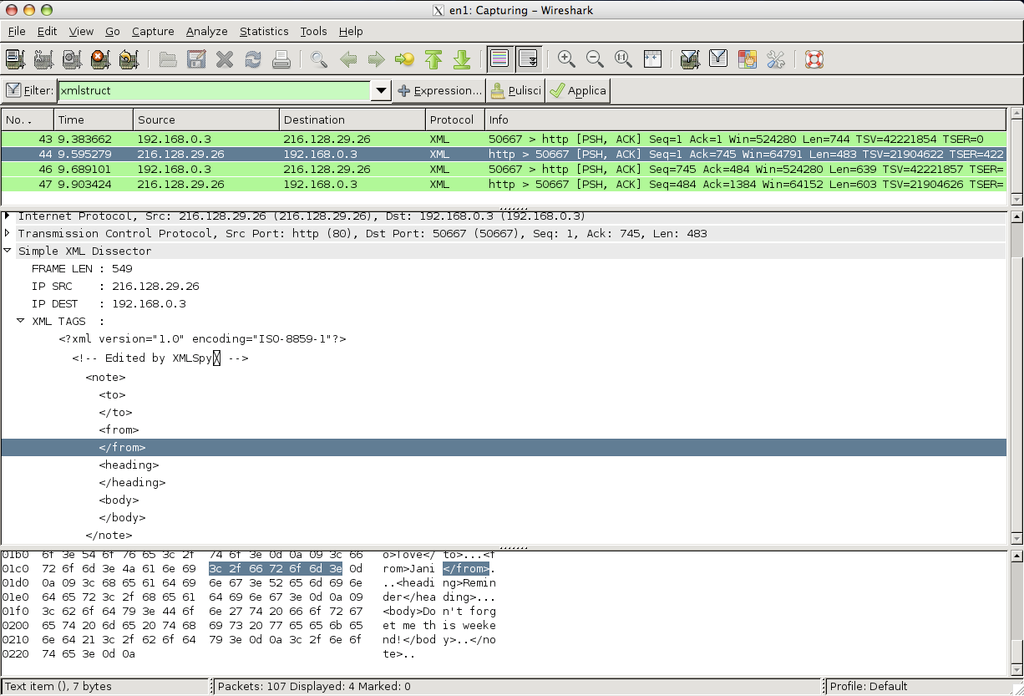Jump to last packet arrow icon
1024x696 pixels.
(462, 59)
